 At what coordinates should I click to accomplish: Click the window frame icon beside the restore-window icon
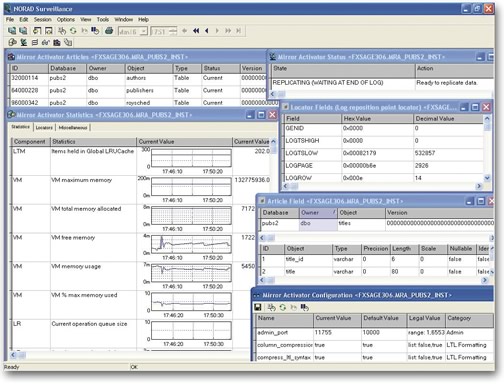pos(49,31)
